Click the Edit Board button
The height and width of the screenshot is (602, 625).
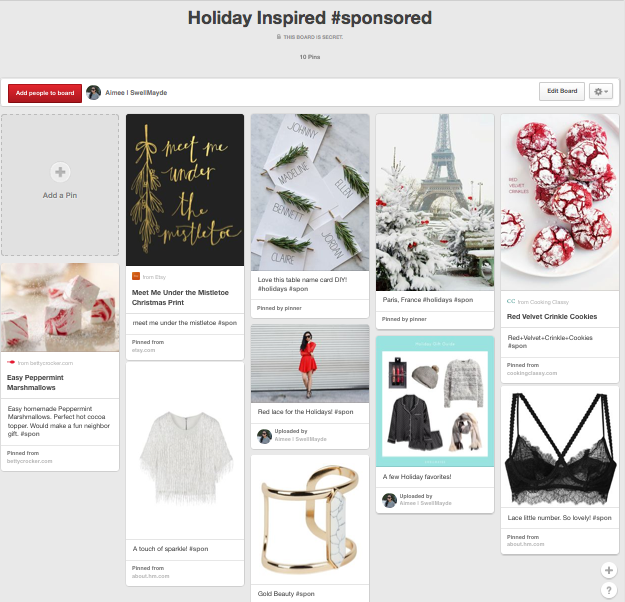click(562, 91)
